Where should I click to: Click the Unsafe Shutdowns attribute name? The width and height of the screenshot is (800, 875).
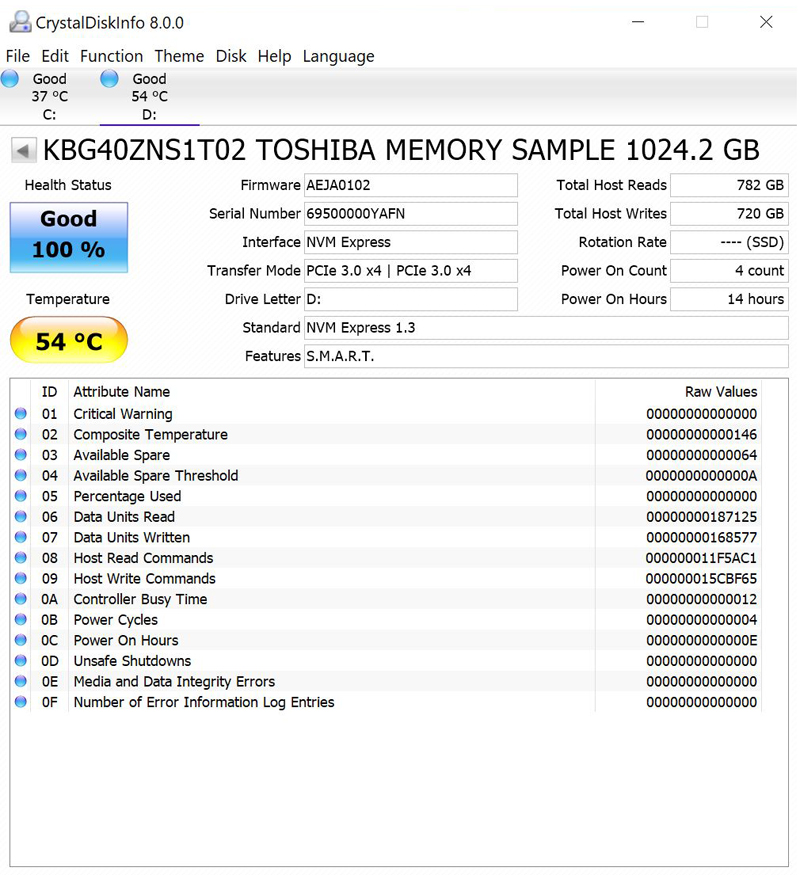[x=132, y=661]
